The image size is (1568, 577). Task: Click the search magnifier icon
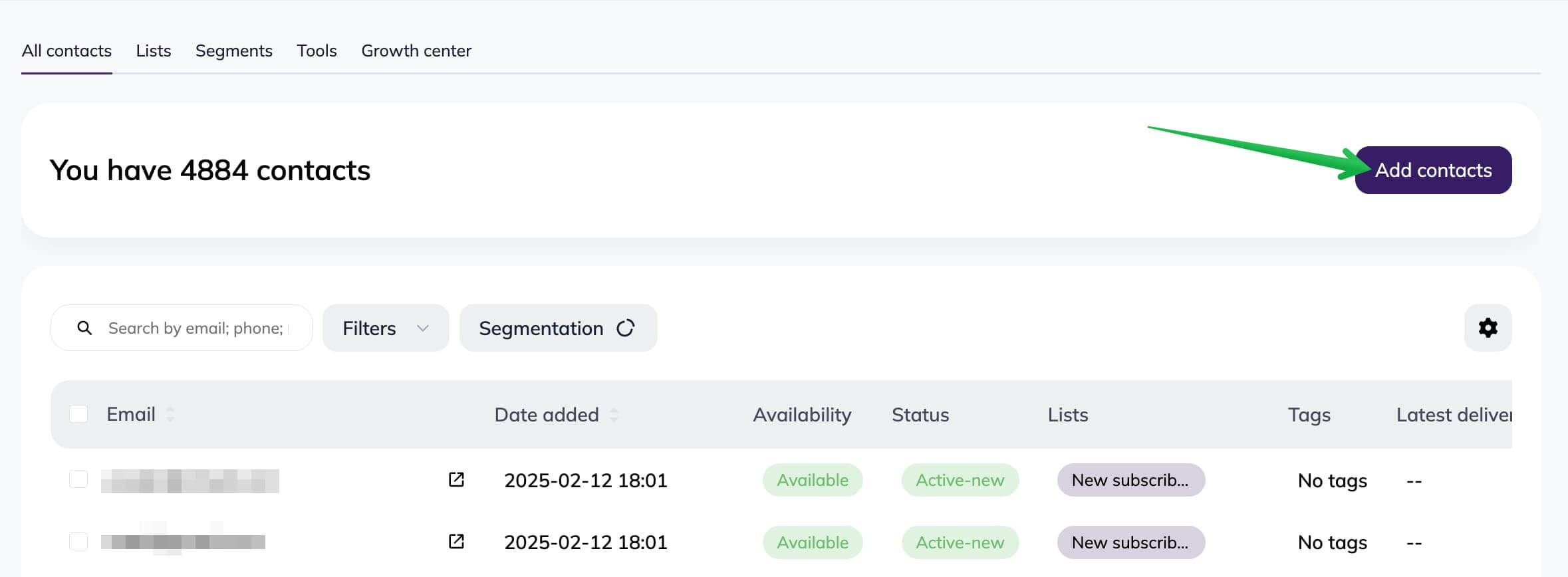(x=84, y=328)
